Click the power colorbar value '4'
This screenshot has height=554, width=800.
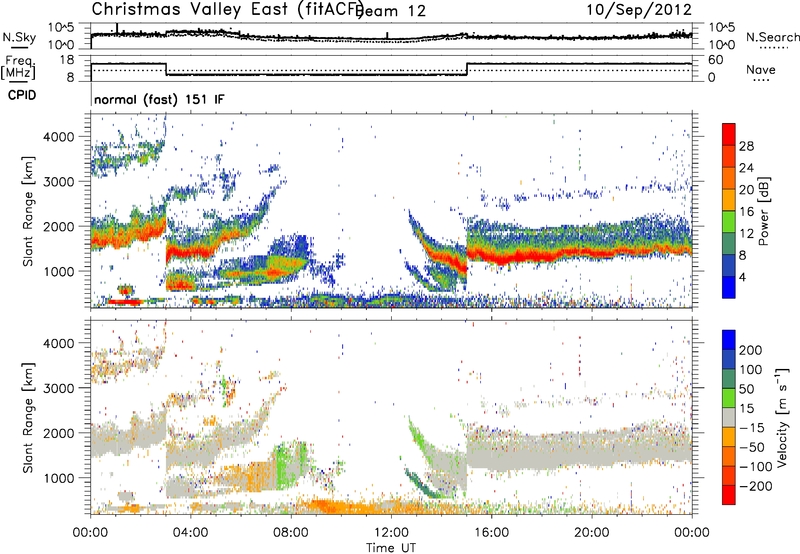(x=743, y=278)
